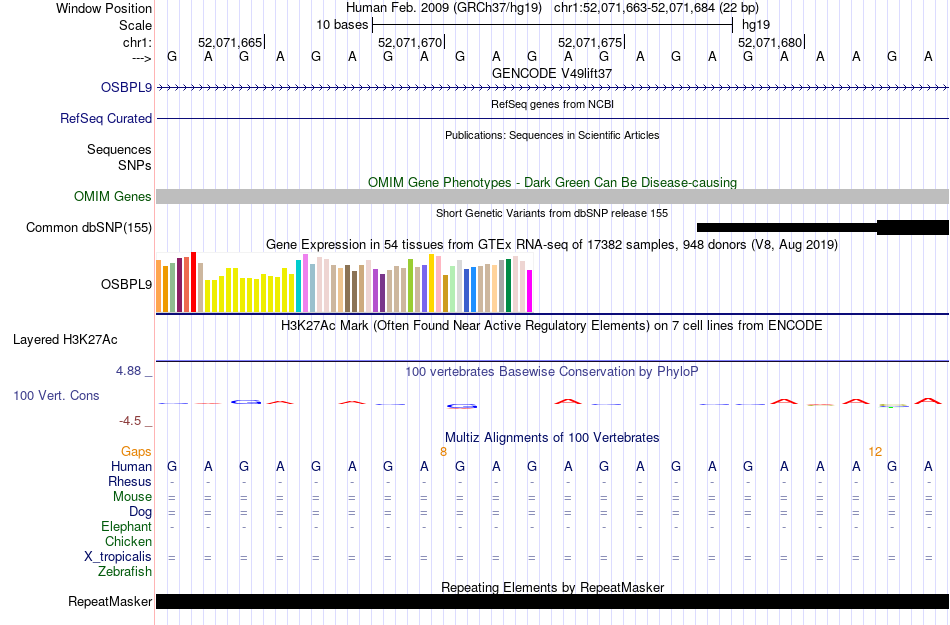Select the Zebrafish species row label
Viewport: 950px width, 625px height.
[x=125, y=571]
